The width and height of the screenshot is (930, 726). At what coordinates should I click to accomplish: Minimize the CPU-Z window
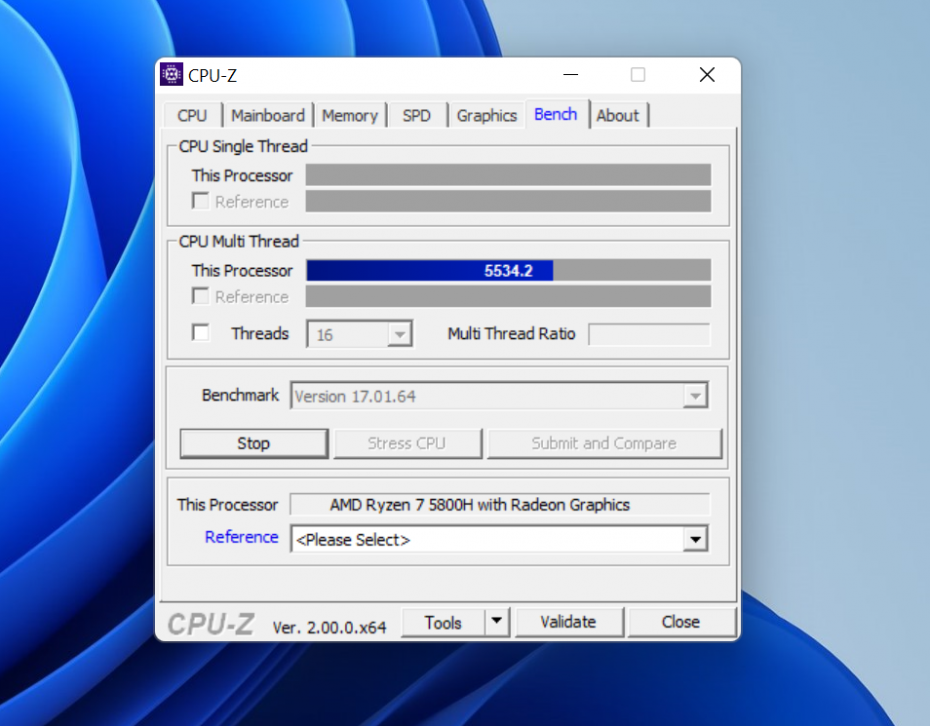[571, 75]
